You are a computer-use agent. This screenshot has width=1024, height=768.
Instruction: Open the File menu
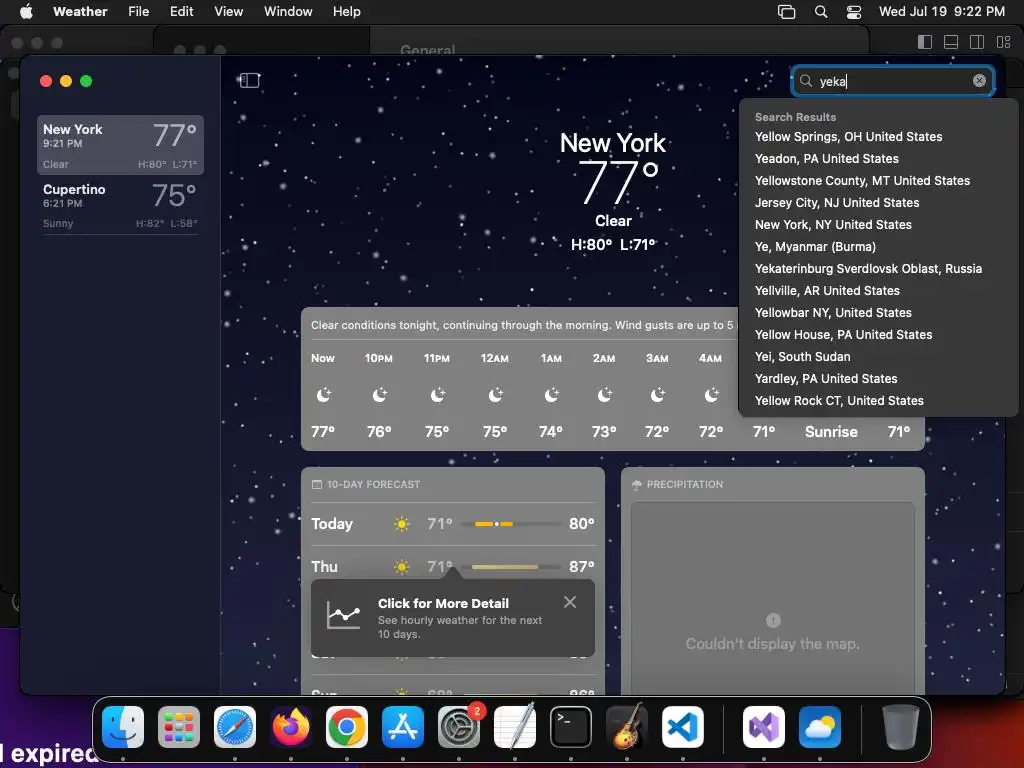pos(138,11)
